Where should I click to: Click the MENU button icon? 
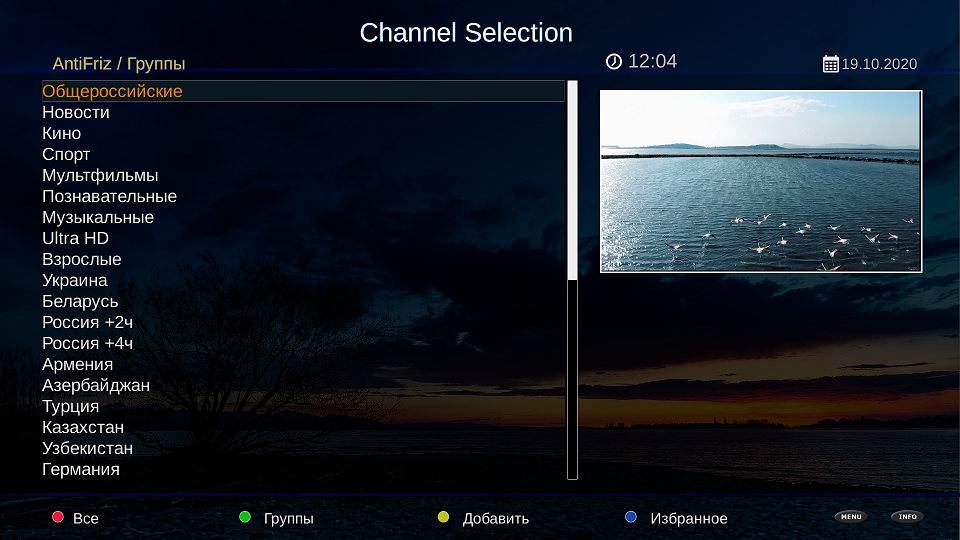[850, 517]
